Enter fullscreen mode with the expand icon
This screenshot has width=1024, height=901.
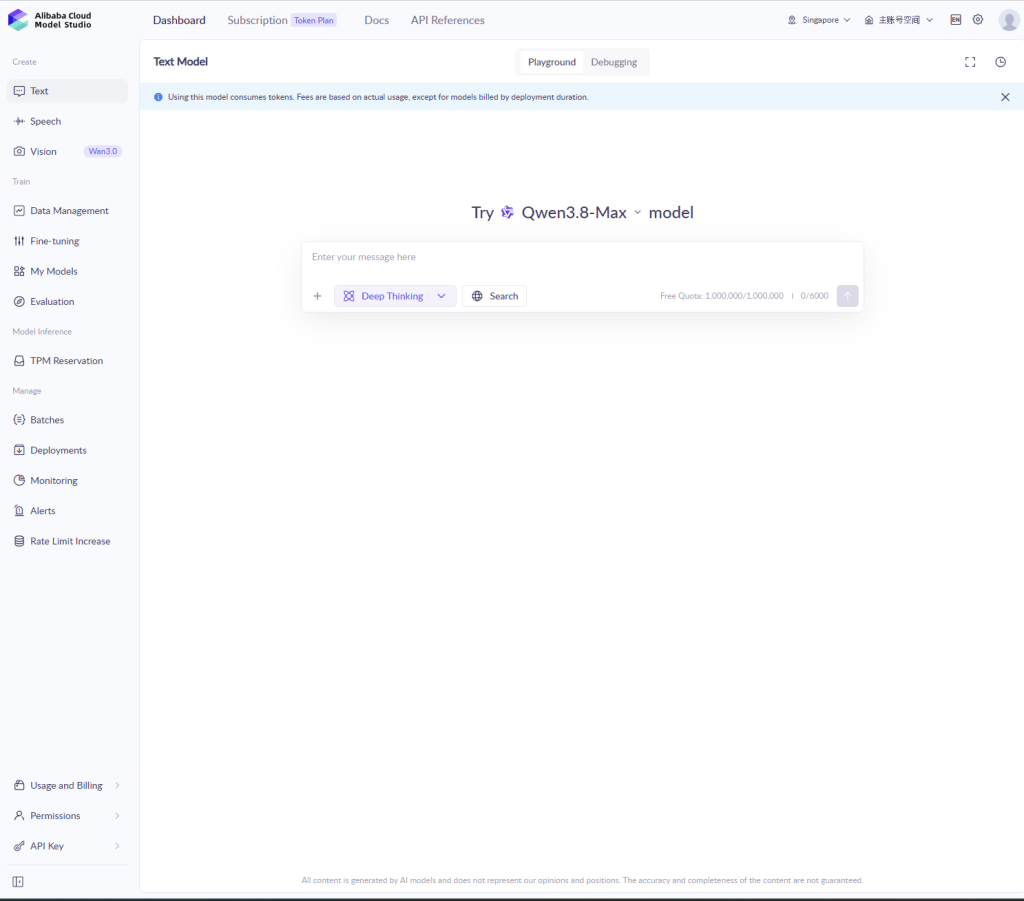tap(970, 62)
